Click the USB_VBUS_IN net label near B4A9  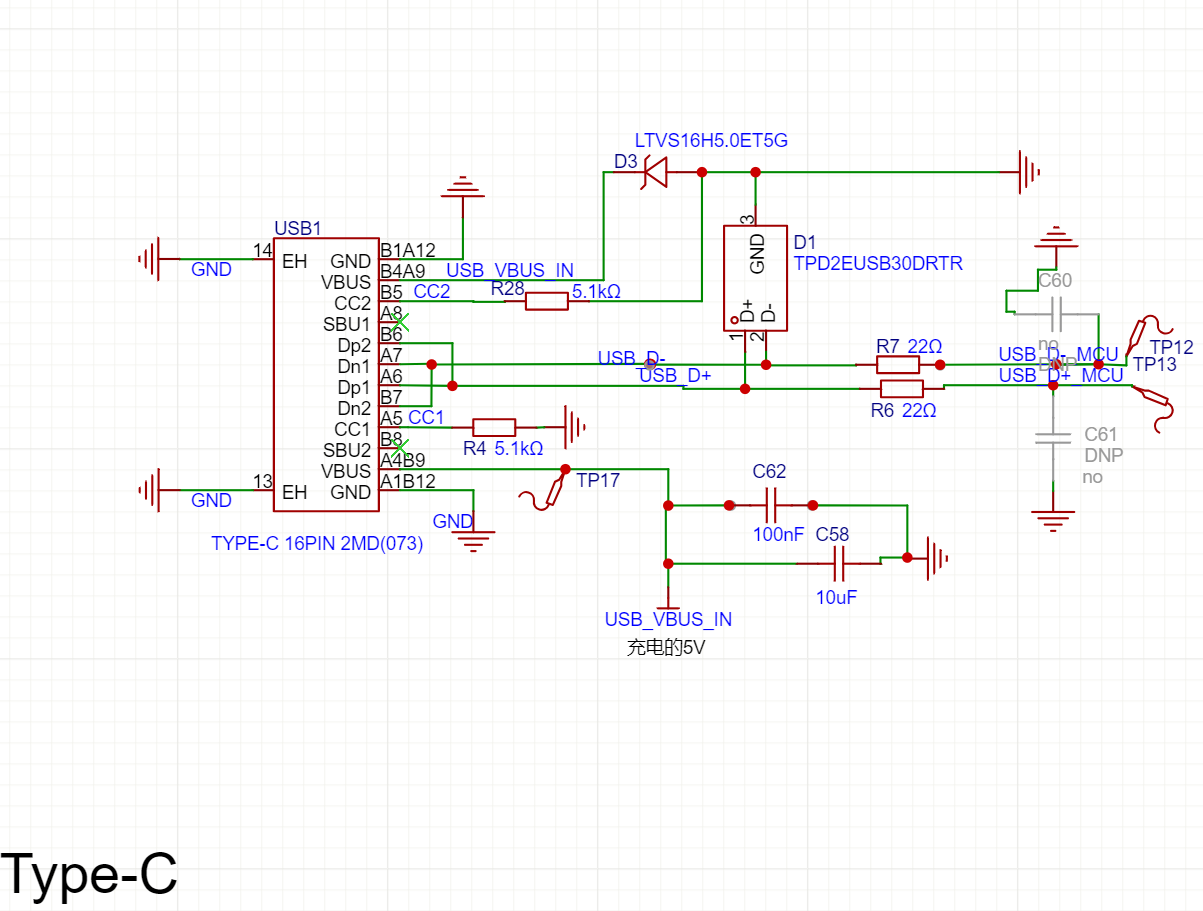(510, 270)
